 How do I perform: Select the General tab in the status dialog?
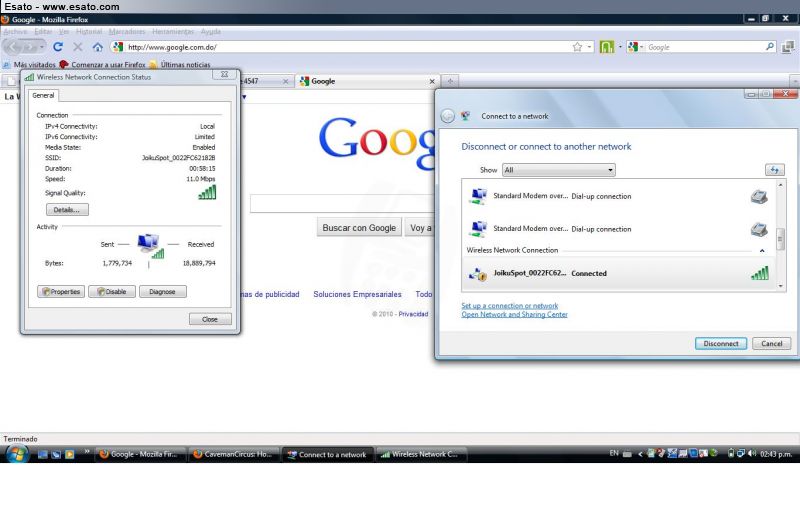43,95
